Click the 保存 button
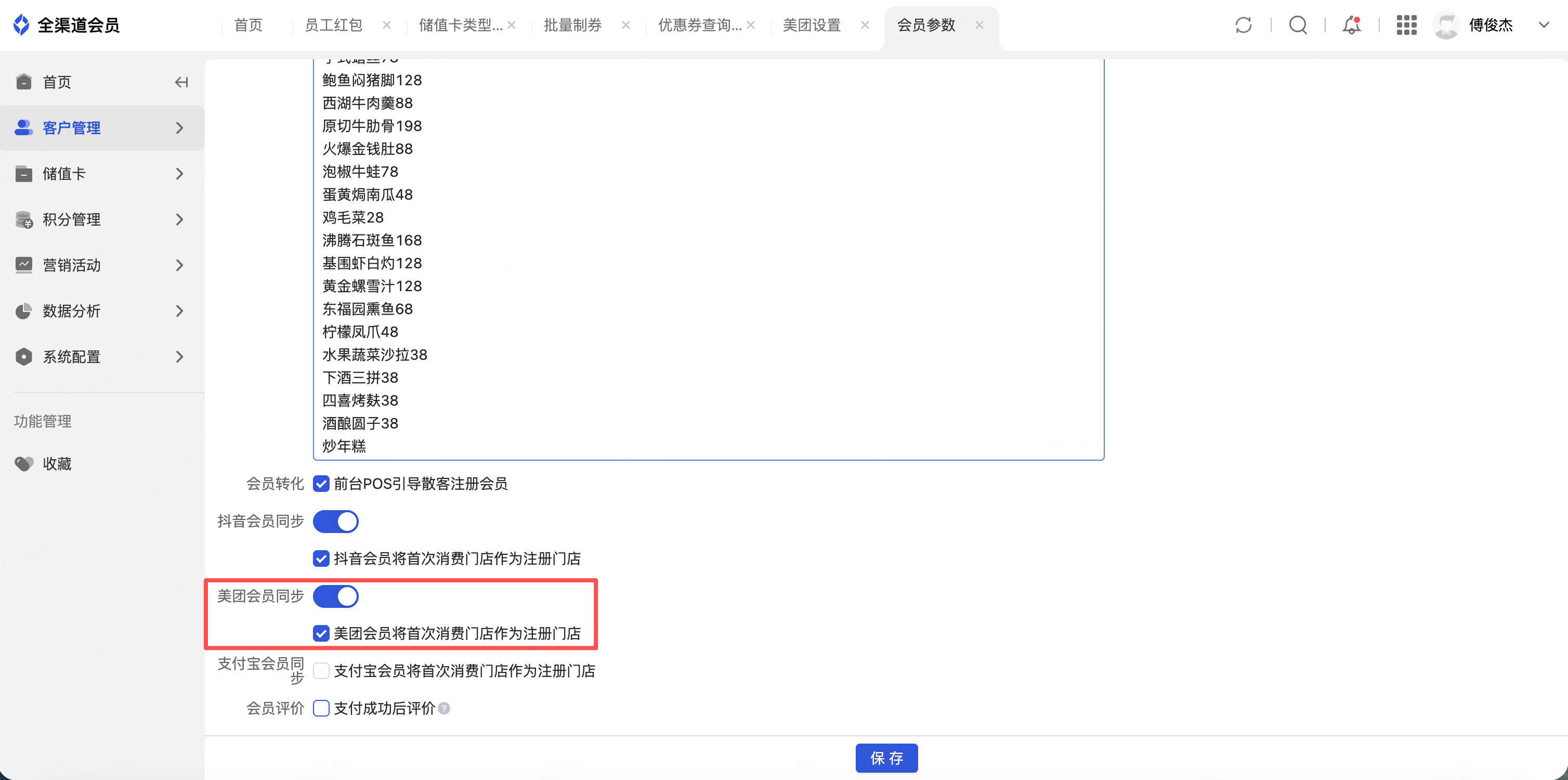This screenshot has height=780, width=1568. (886, 758)
